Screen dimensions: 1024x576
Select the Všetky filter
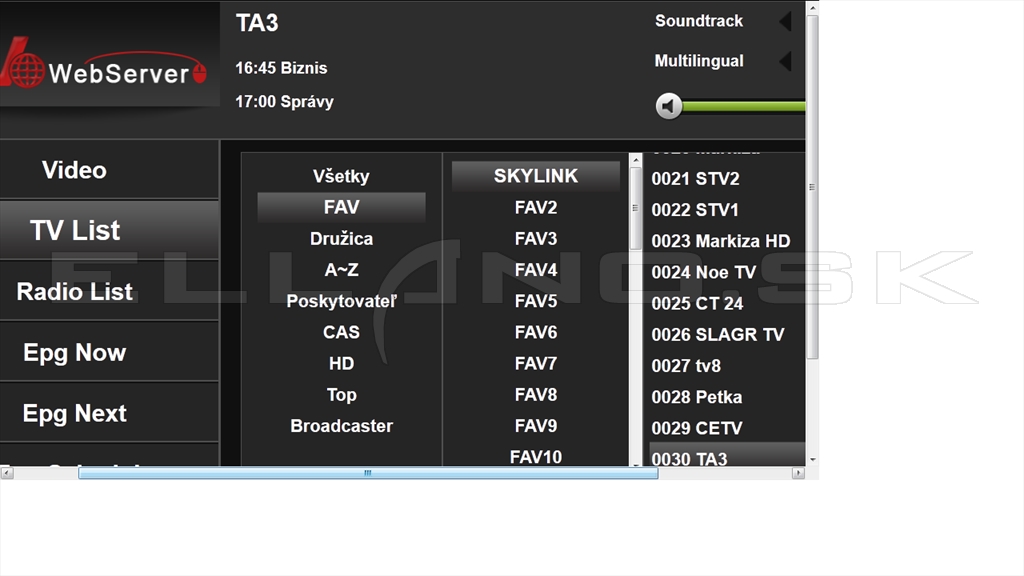341,176
